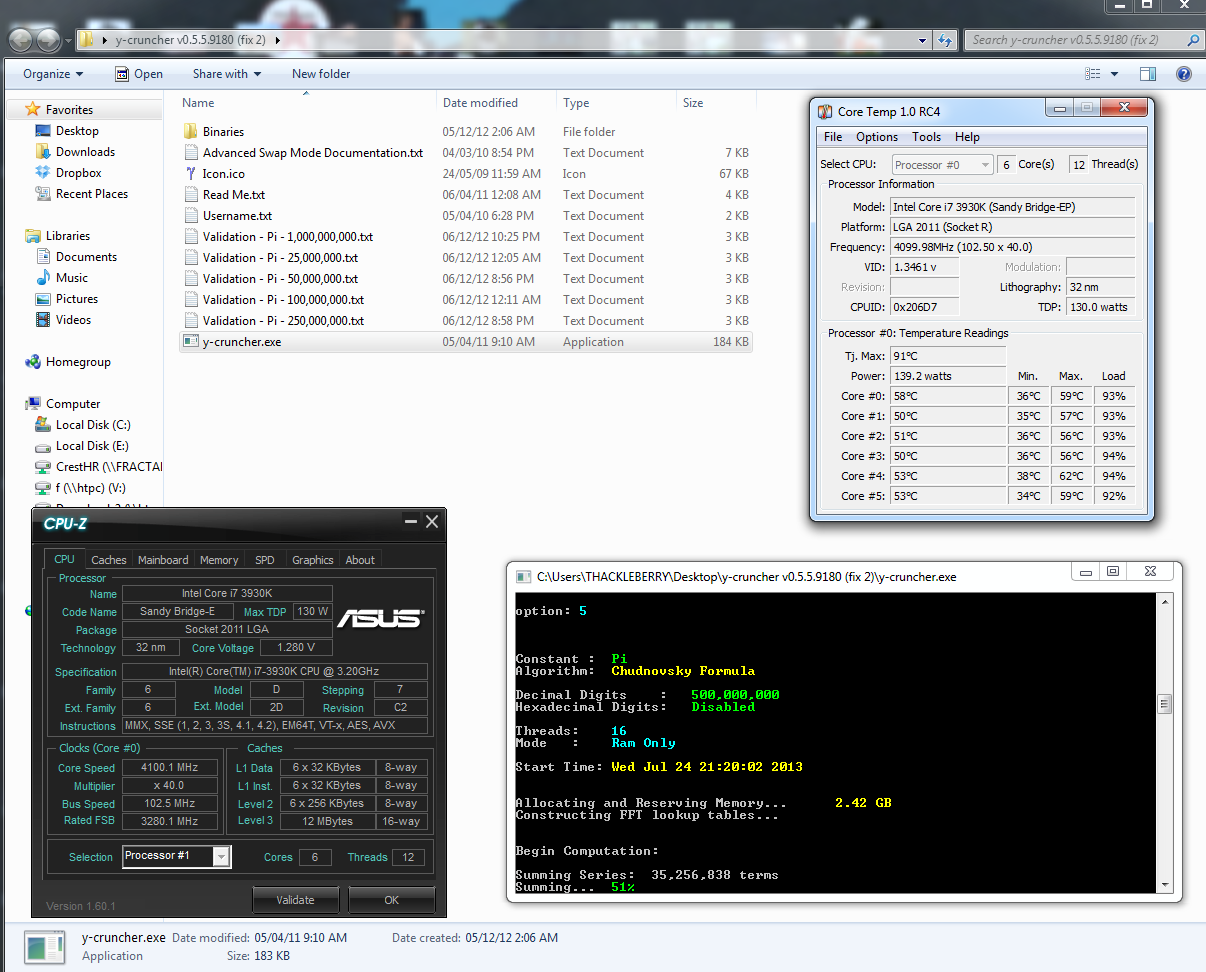Screen dimensions: 1206x972
Task: Open the Share with dropdown
Action: click(227, 74)
